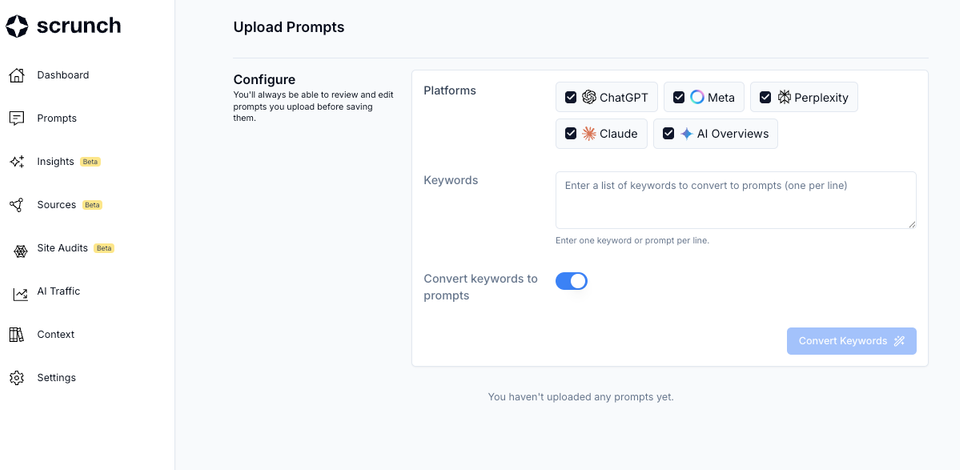Turn off Convert keywords to prompts toggle
Viewport: 960px width, 470px height.
pyautogui.click(x=571, y=281)
